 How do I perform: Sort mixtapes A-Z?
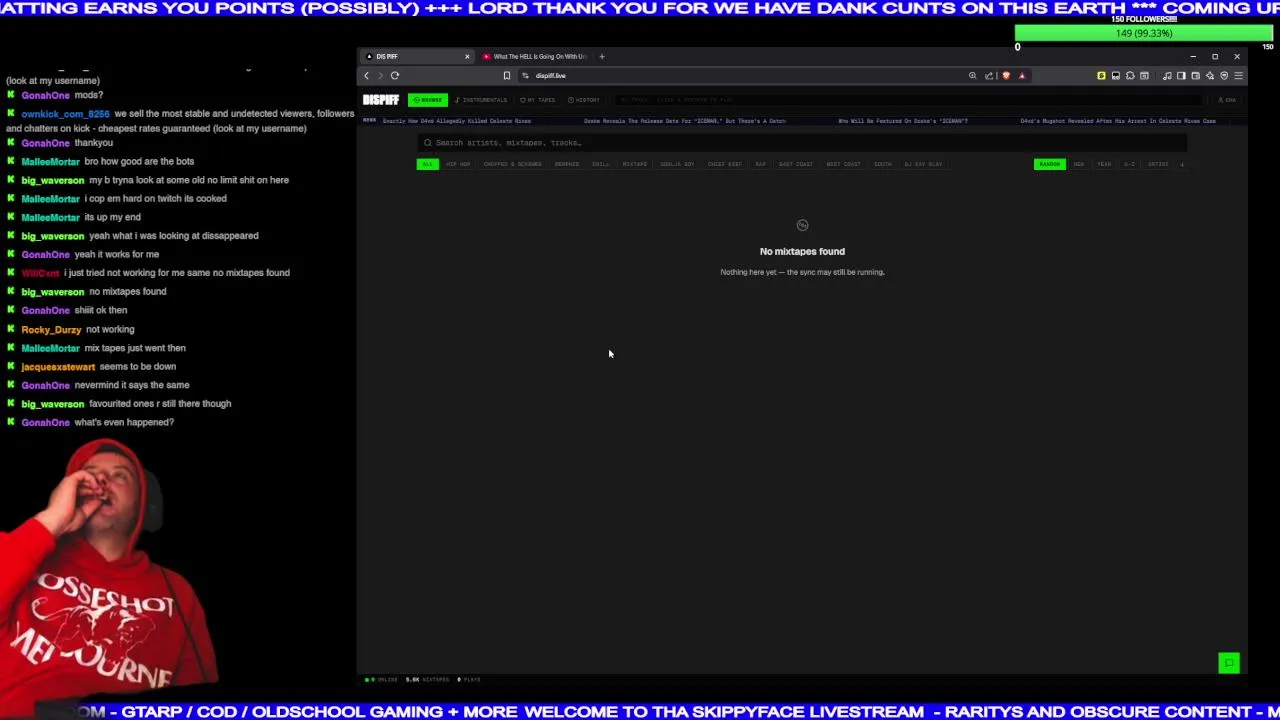click(1129, 164)
